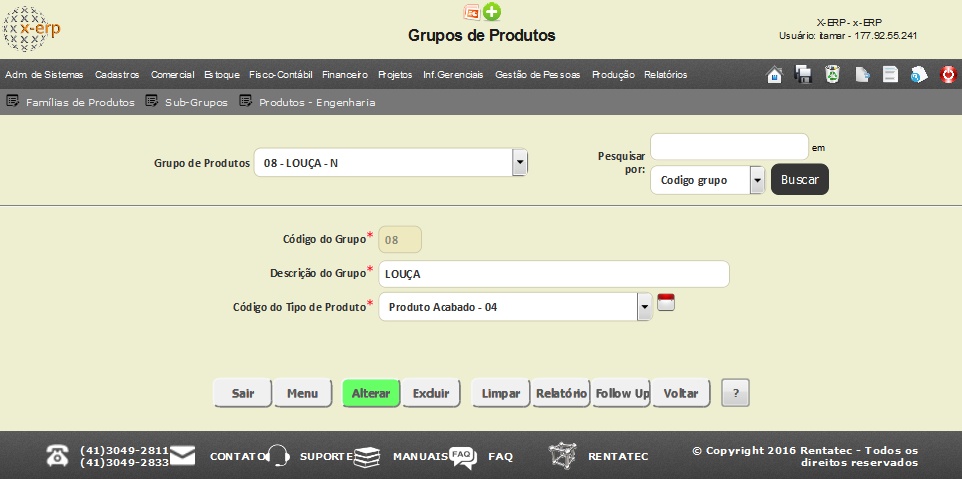
Task: Go to the Home house icon
Action: click(x=774, y=75)
